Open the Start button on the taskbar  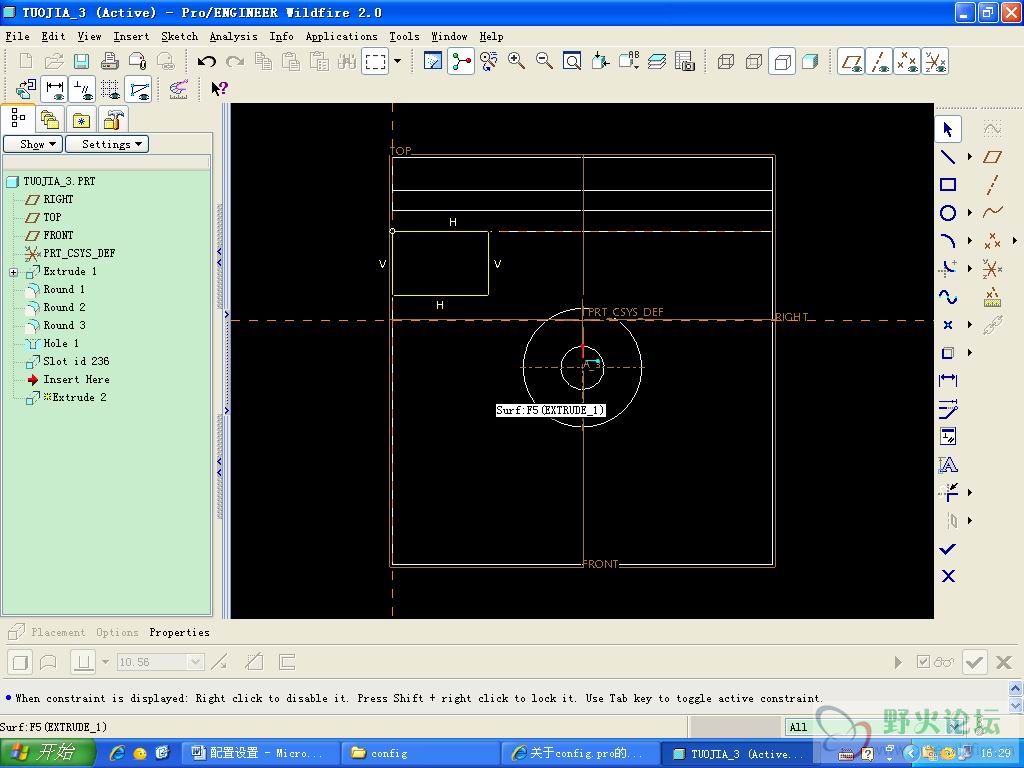[48, 753]
